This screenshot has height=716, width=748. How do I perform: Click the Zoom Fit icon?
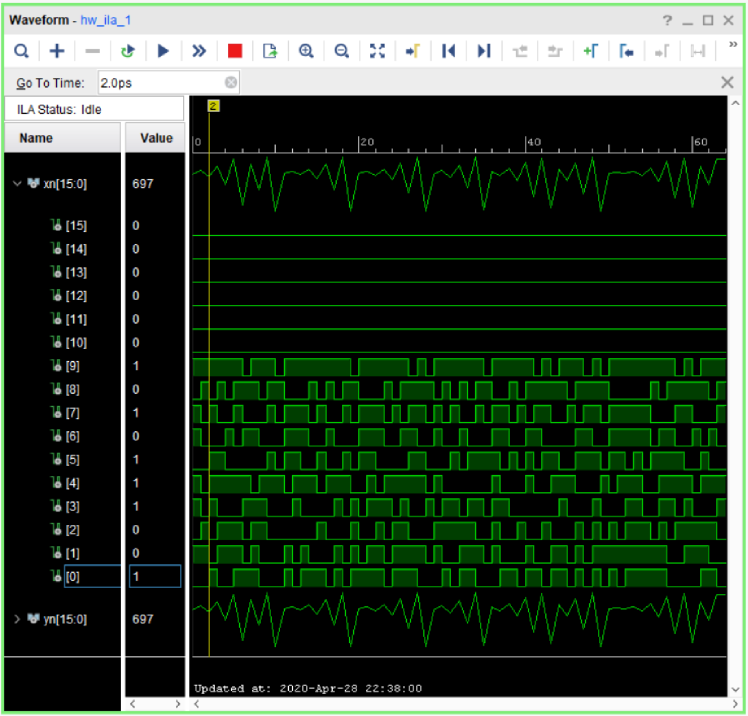pos(377,51)
